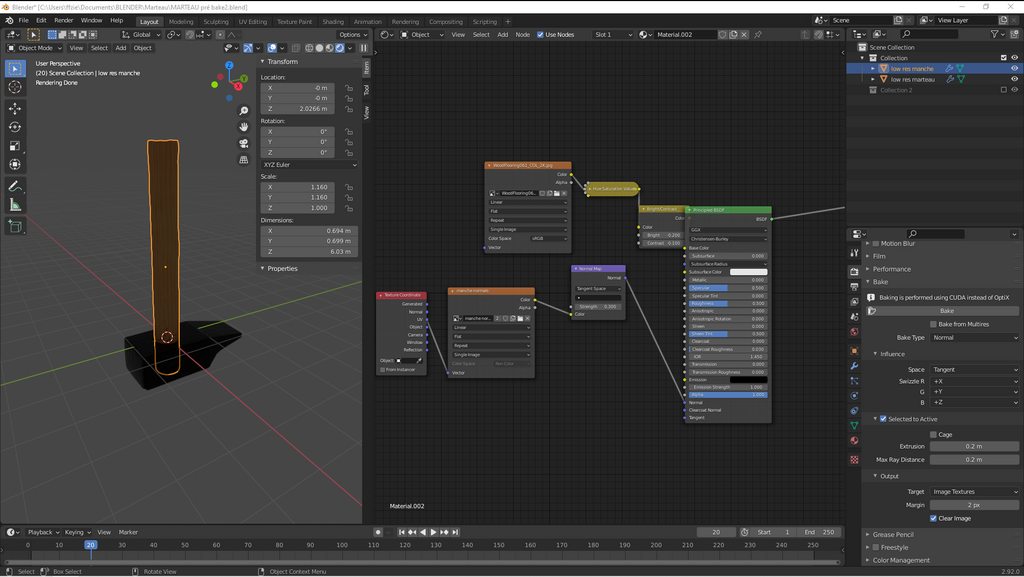
Task: Open the Material properties tab icon
Action: click(854, 440)
